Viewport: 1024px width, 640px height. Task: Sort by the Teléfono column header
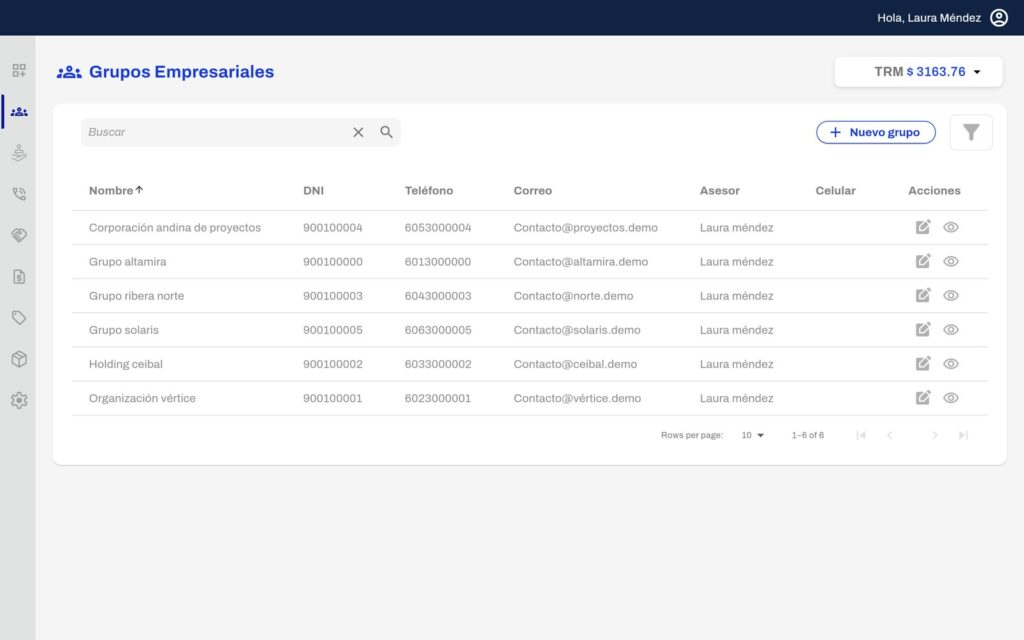tap(428, 191)
